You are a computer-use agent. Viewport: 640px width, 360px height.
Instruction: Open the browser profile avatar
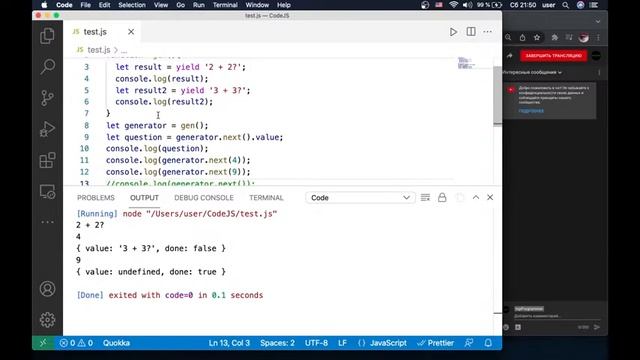[584, 38]
